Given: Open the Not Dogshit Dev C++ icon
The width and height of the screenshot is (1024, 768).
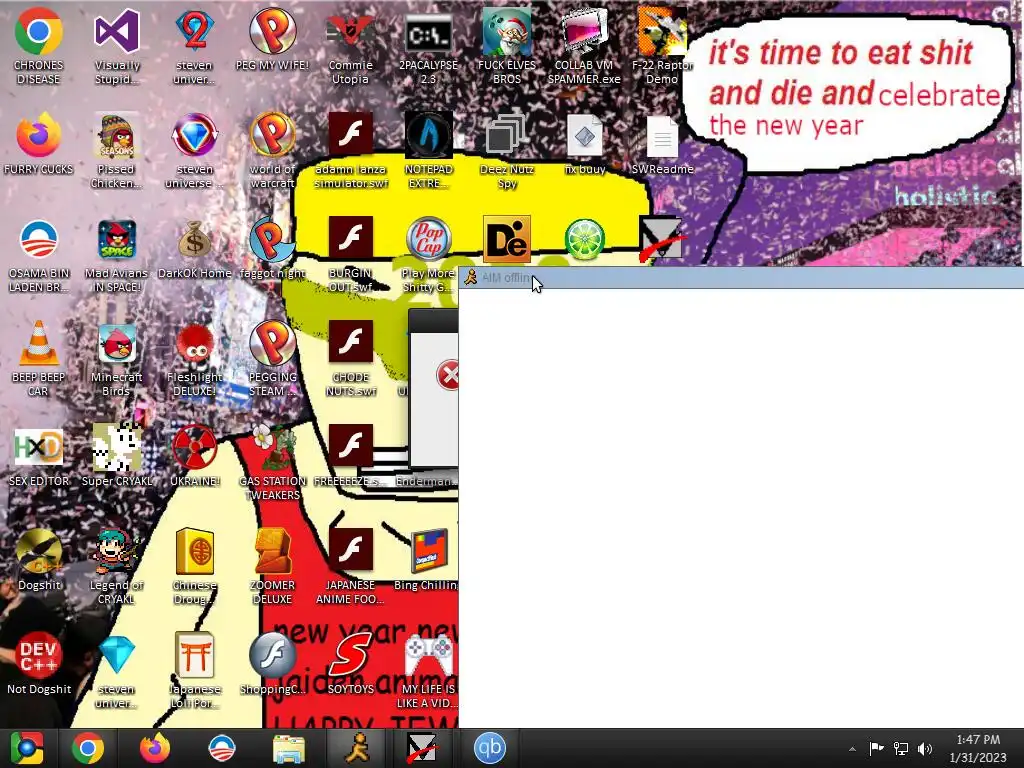Looking at the screenshot, I should pos(39,656).
